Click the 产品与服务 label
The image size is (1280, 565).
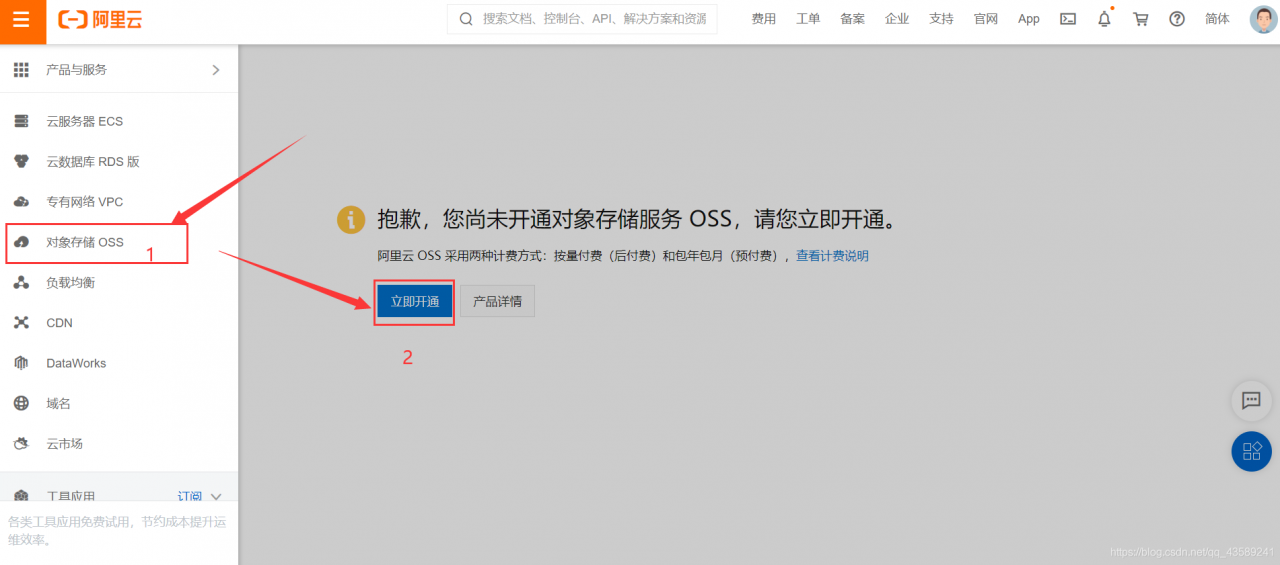pos(76,70)
